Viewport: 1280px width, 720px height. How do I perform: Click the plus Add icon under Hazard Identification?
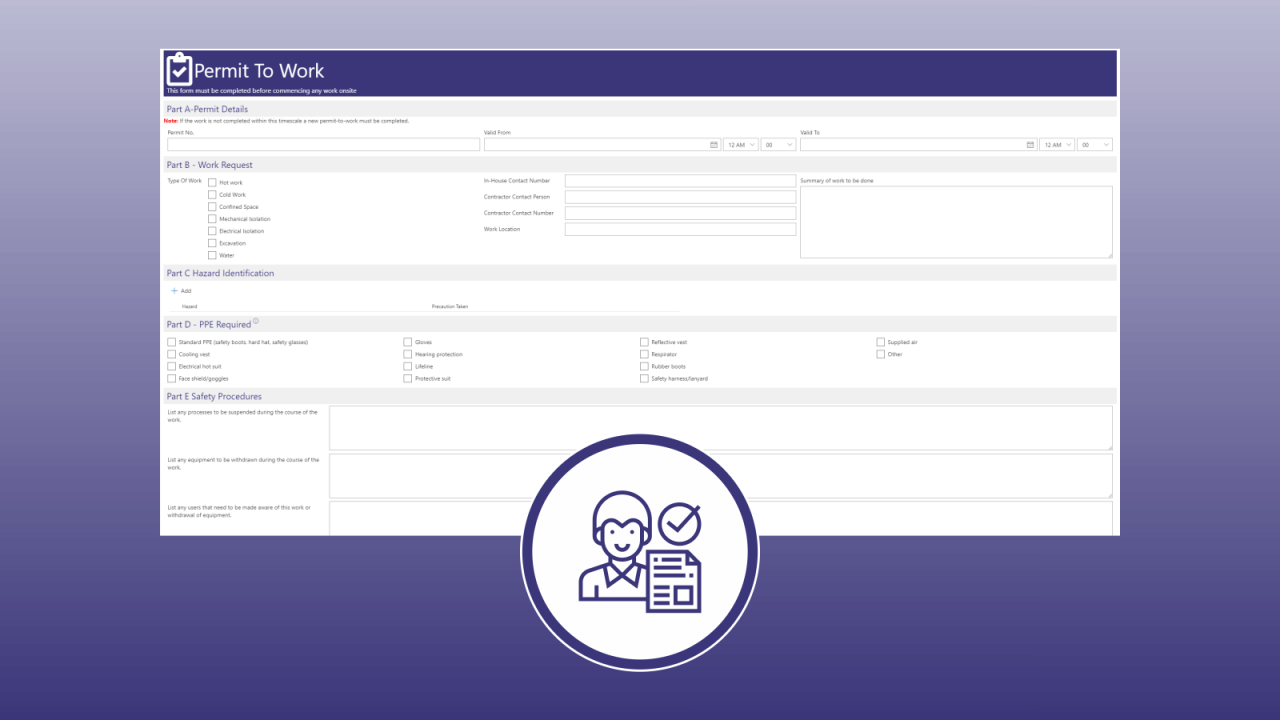[174, 291]
